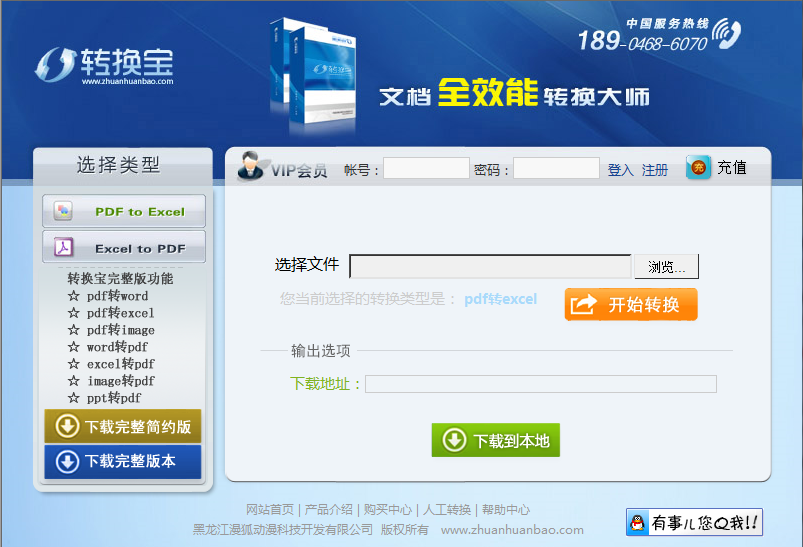The height and width of the screenshot is (547, 803).
Task: Click the pdf转excel current type text
Action: point(500,299)
